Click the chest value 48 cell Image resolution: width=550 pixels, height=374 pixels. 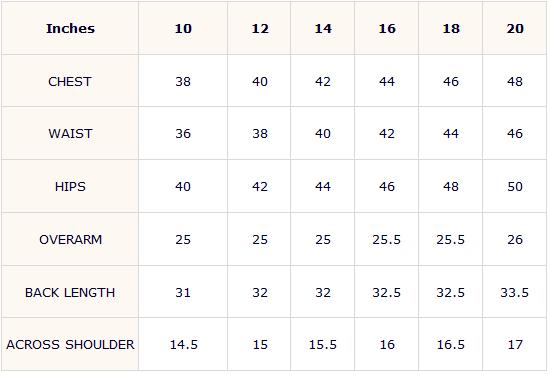(515, 81)
